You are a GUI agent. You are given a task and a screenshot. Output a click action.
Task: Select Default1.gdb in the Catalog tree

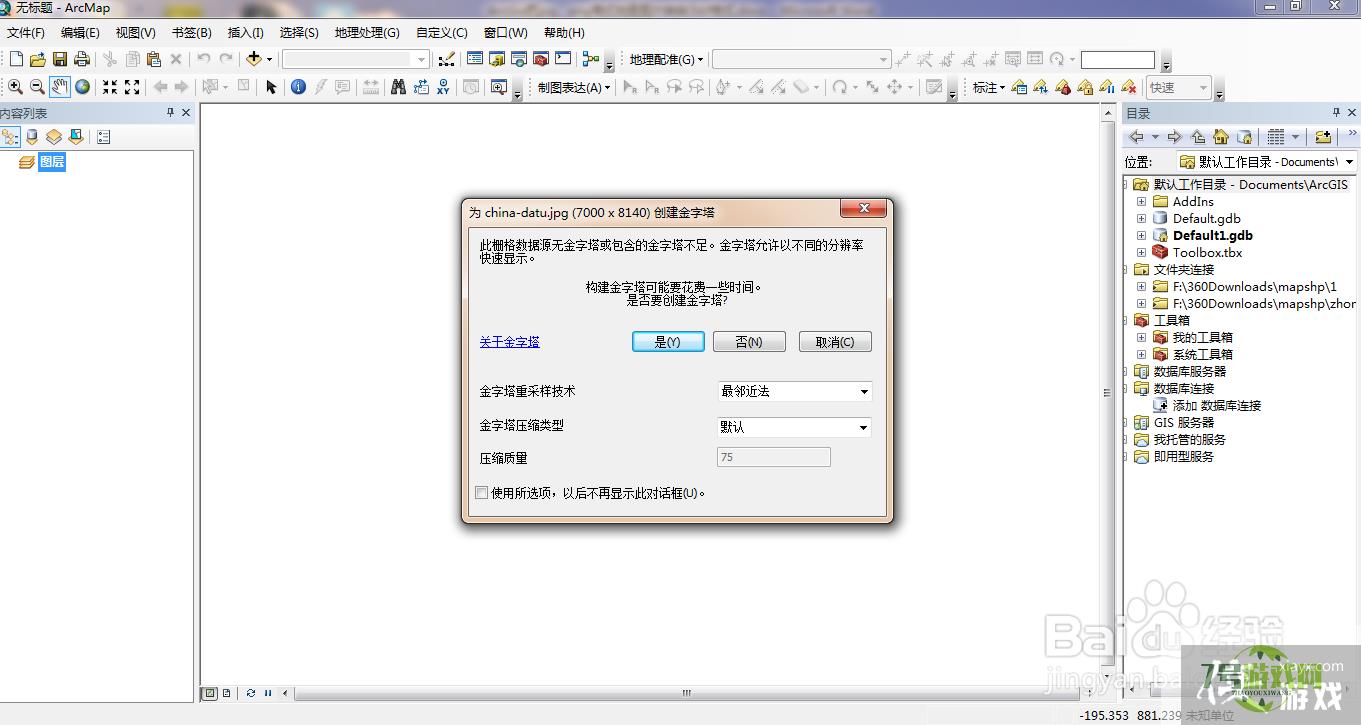click(1212, 235)
